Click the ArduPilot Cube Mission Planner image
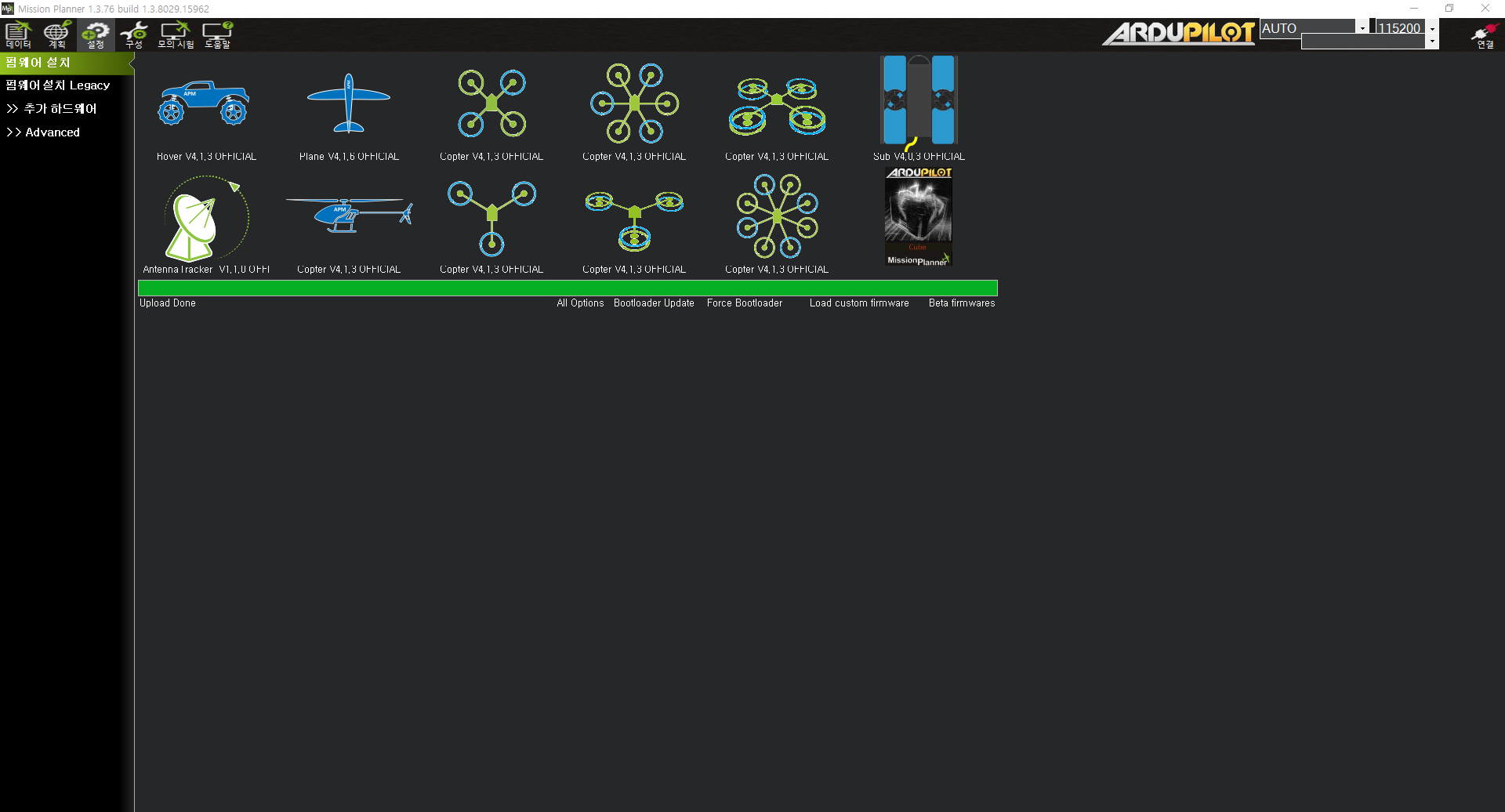1505x812 pixels. point(919,216)
